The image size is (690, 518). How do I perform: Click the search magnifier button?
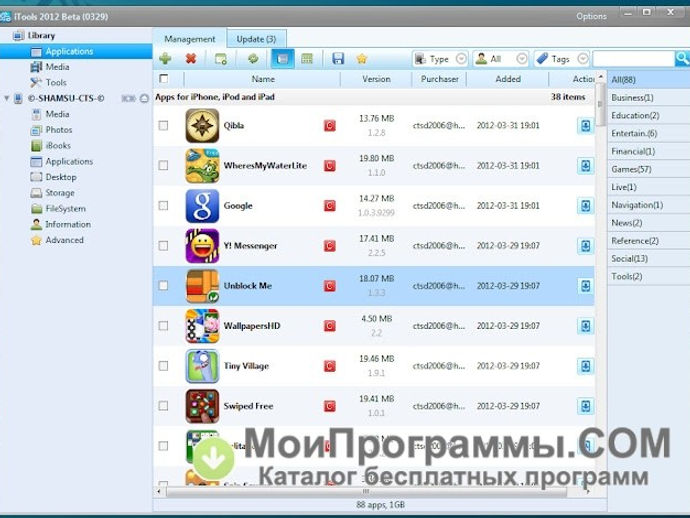(682, 58)
